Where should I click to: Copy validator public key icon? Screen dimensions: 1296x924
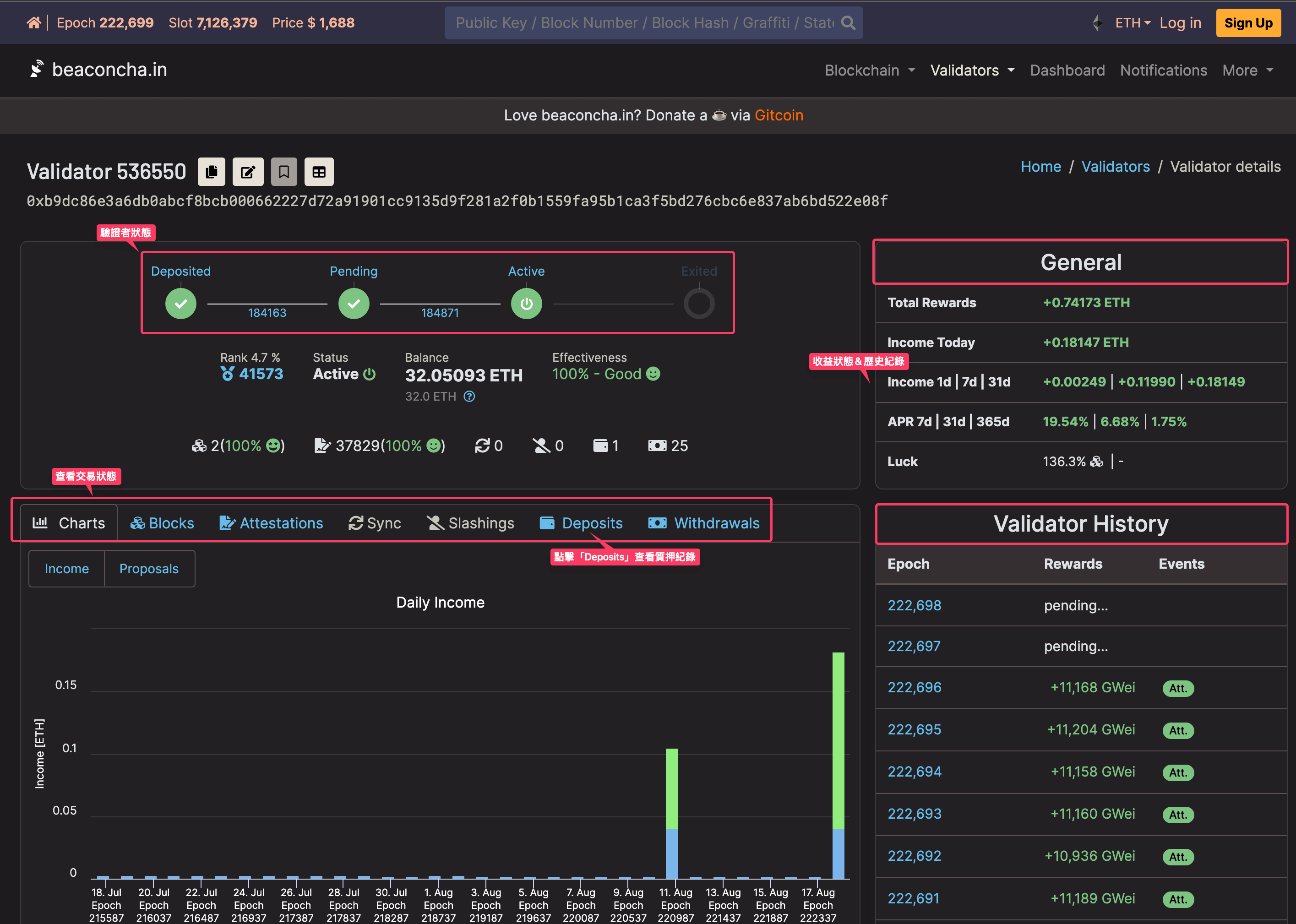coord(212,172)
